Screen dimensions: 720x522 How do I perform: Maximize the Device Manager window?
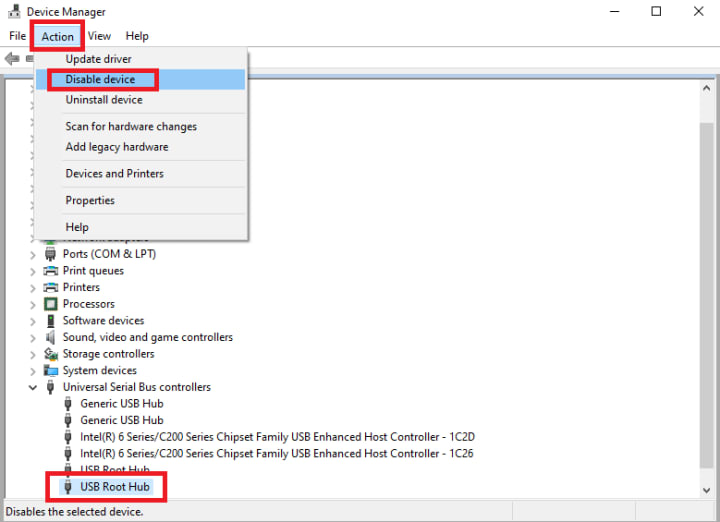click(x=656, y=11)
